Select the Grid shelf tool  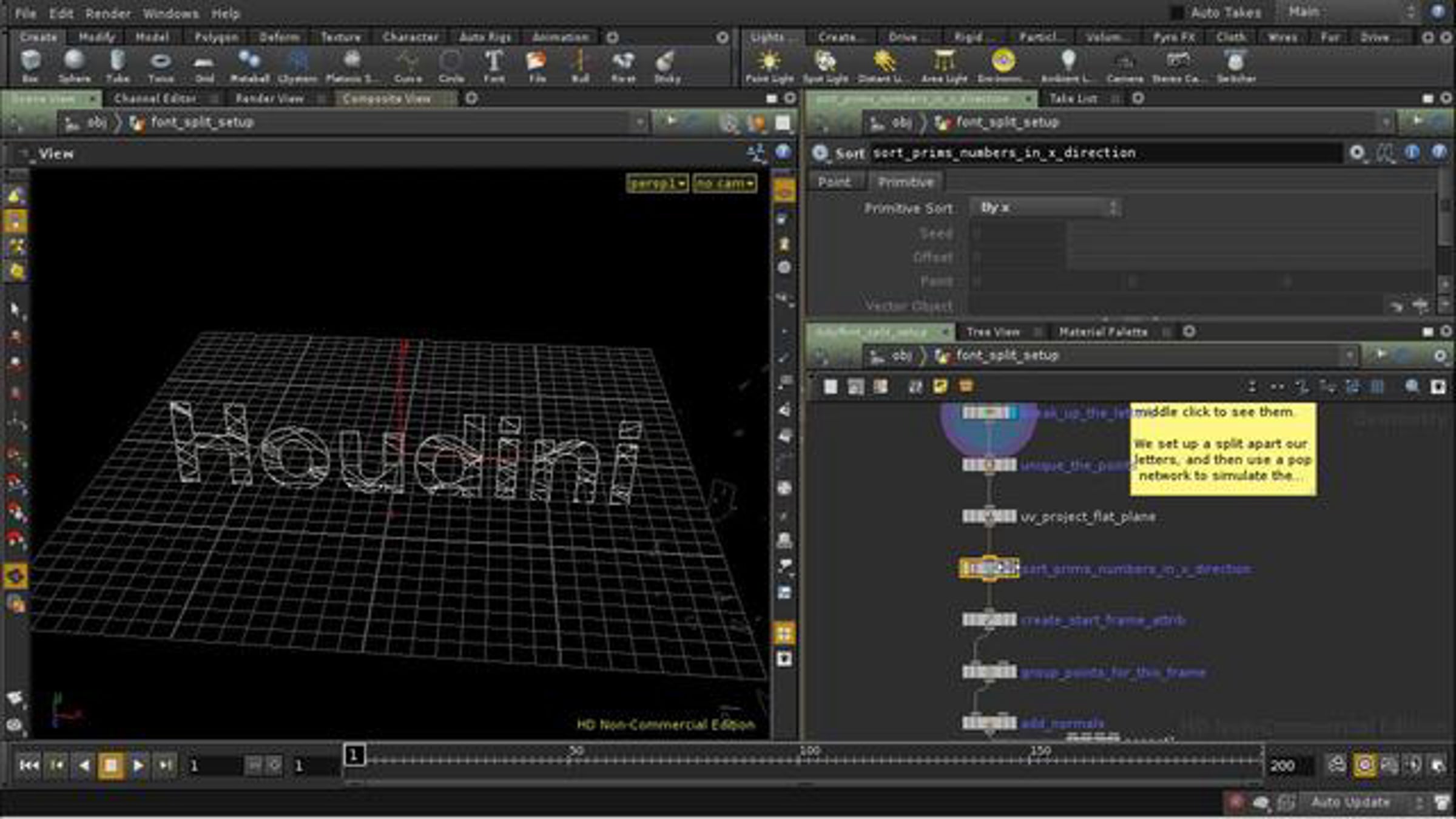204,66
